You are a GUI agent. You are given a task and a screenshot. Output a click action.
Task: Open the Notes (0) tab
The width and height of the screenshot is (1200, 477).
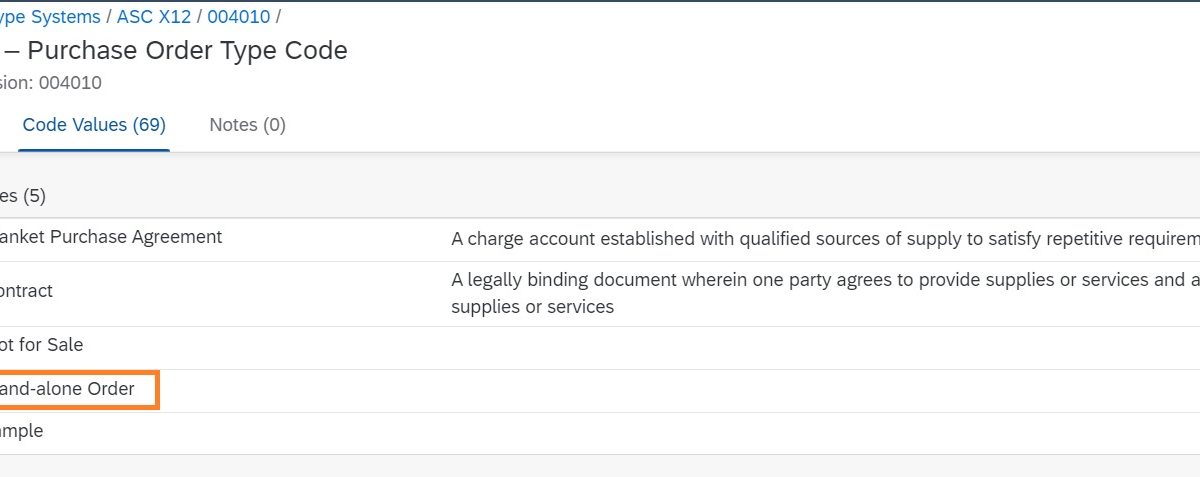click(247, 125)
